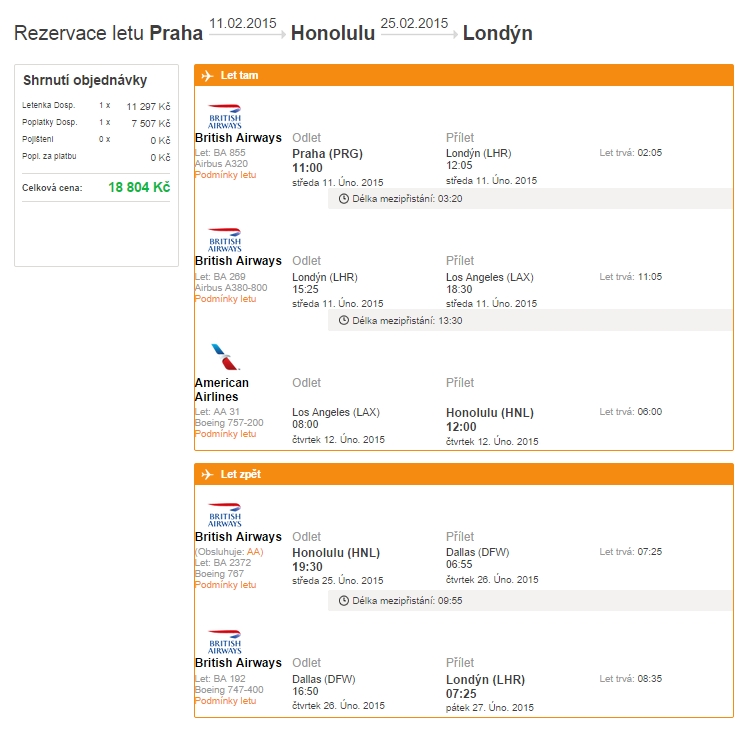The width and height of the screenshot is (746, 729).
Task: Select the Let zpět section header
Action: [464, 474]
